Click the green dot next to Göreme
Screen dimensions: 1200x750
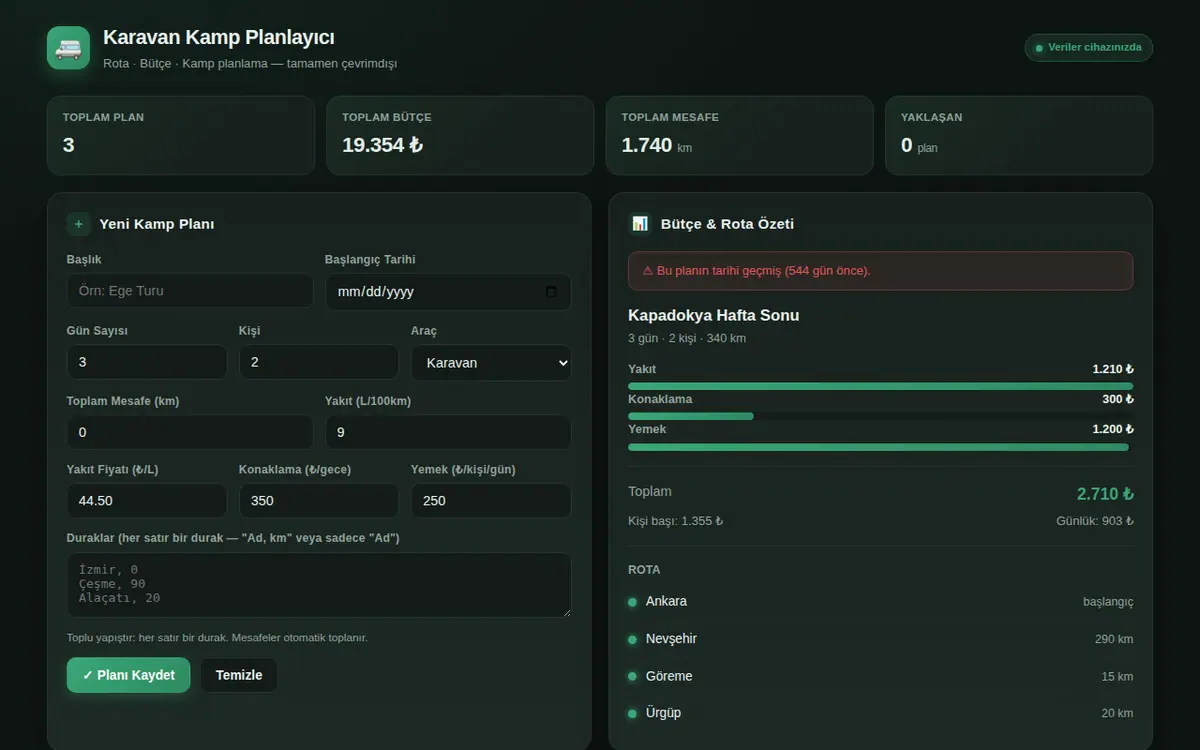pos(632,677)
